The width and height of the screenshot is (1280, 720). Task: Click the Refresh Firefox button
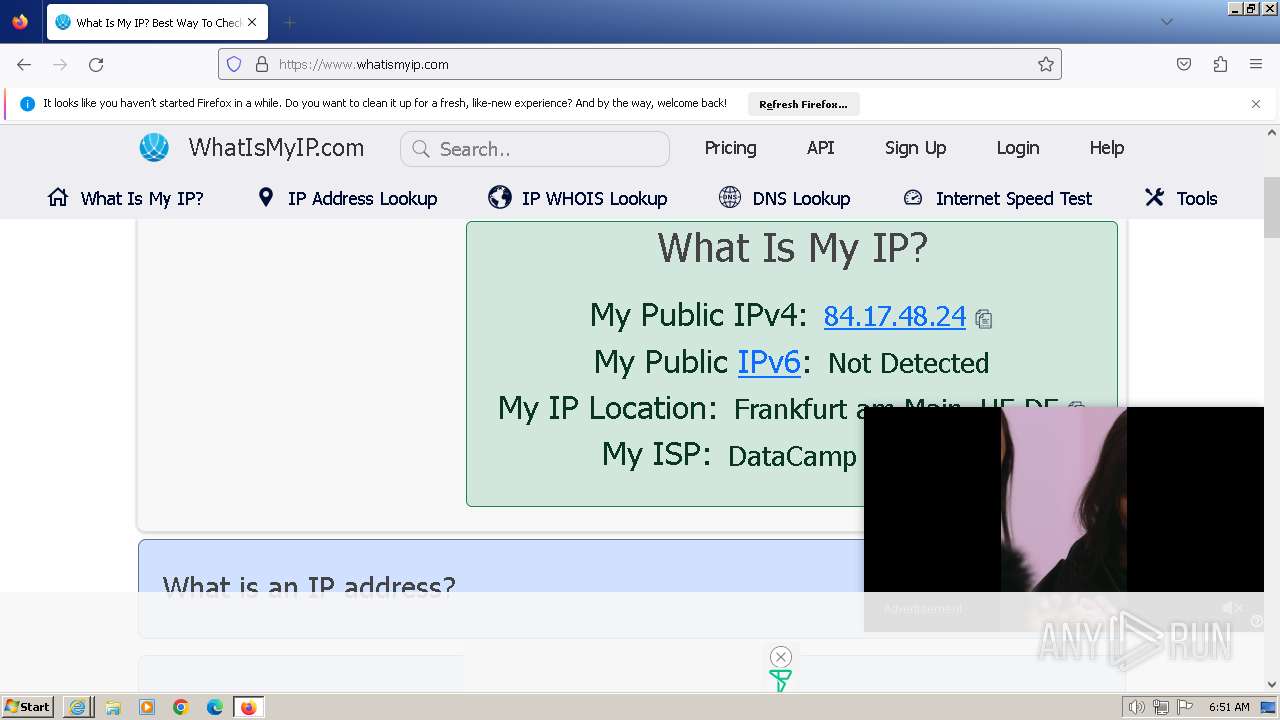[x=803, y=104]
